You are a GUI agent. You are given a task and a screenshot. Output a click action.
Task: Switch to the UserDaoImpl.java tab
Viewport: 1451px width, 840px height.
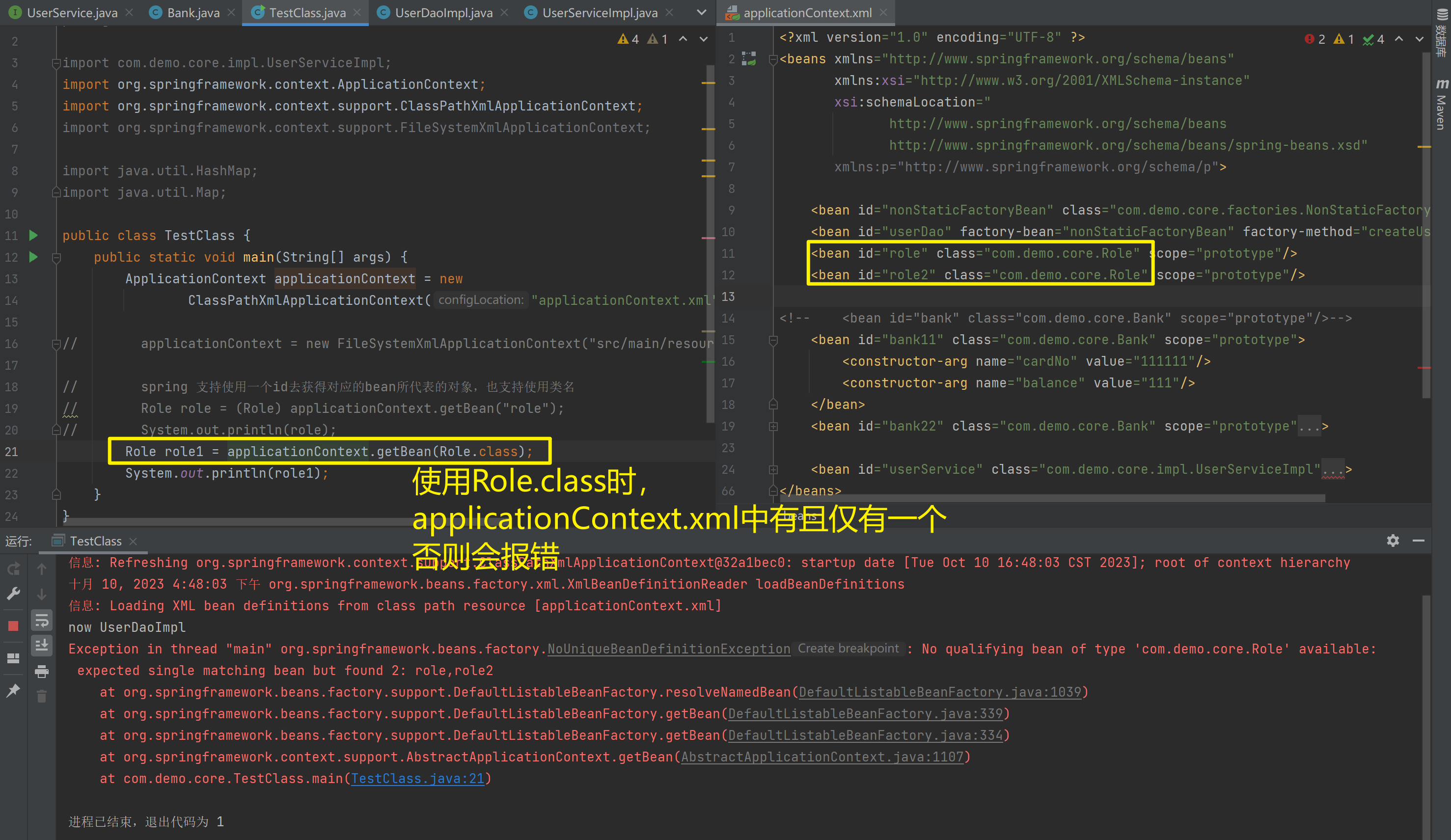[443, 13]
